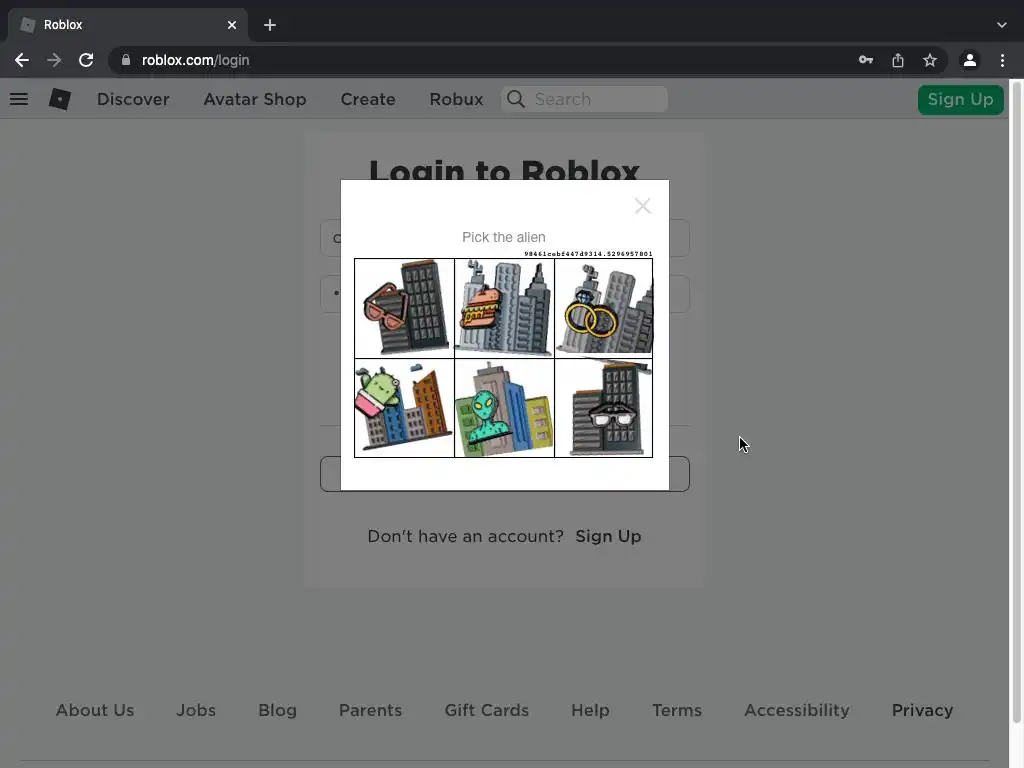Pick the black eyeglasses image tile

603,408
